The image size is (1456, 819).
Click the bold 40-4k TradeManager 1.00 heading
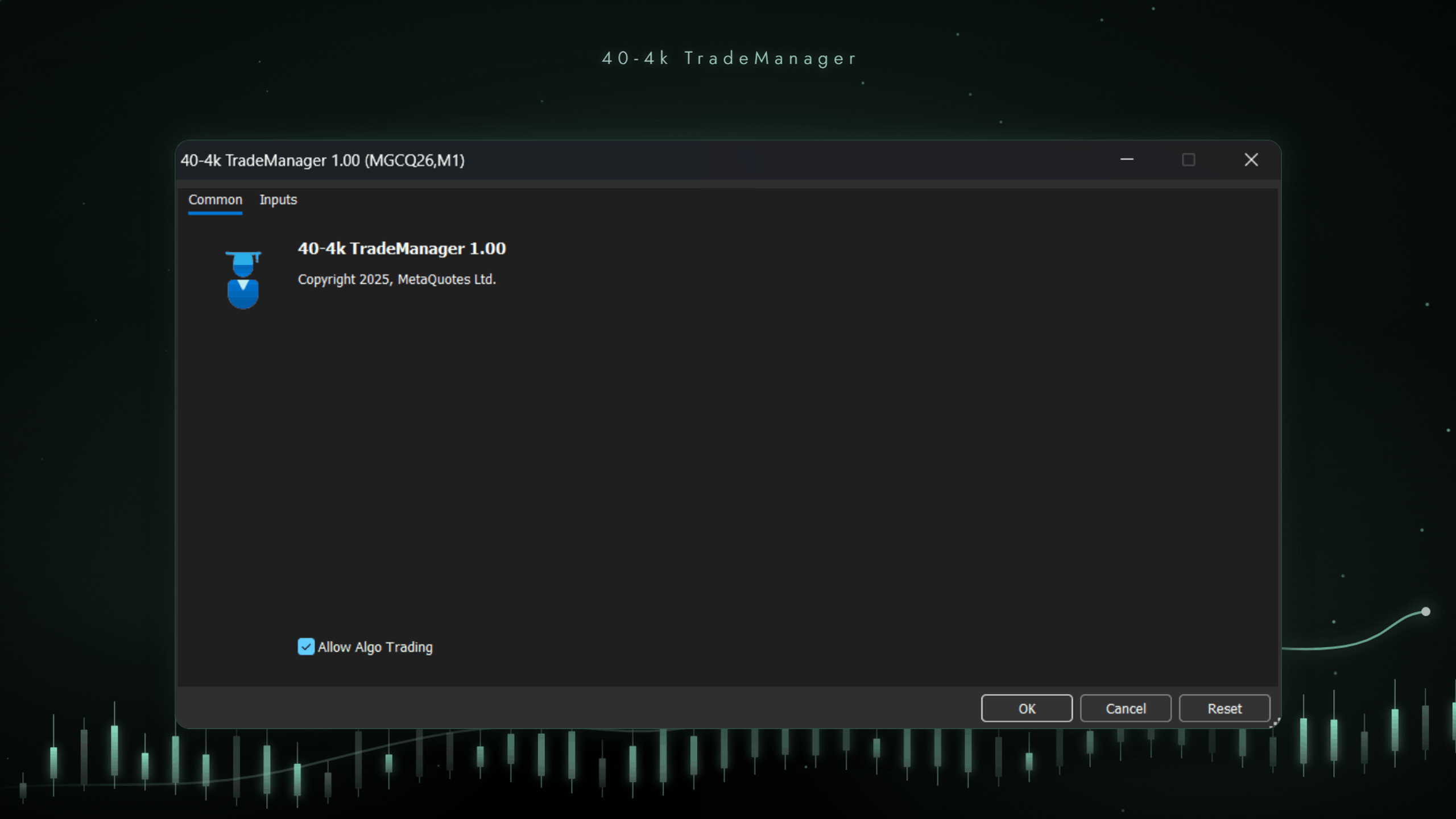[x=402, y=249]
